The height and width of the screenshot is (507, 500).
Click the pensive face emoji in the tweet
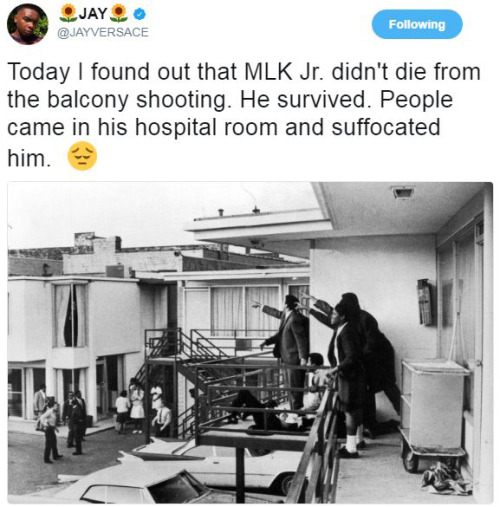click(x=82, y=156)
